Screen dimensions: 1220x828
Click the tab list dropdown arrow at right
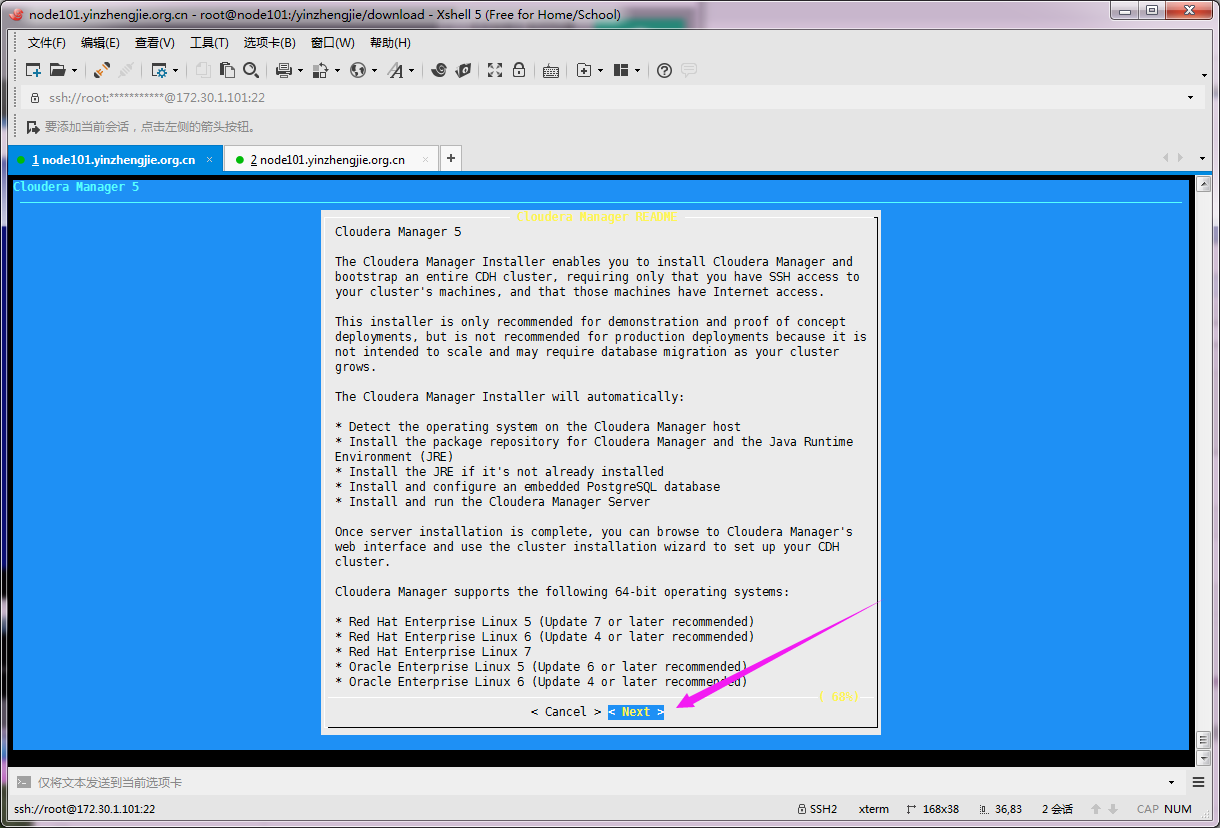[x=1201, y=158]
